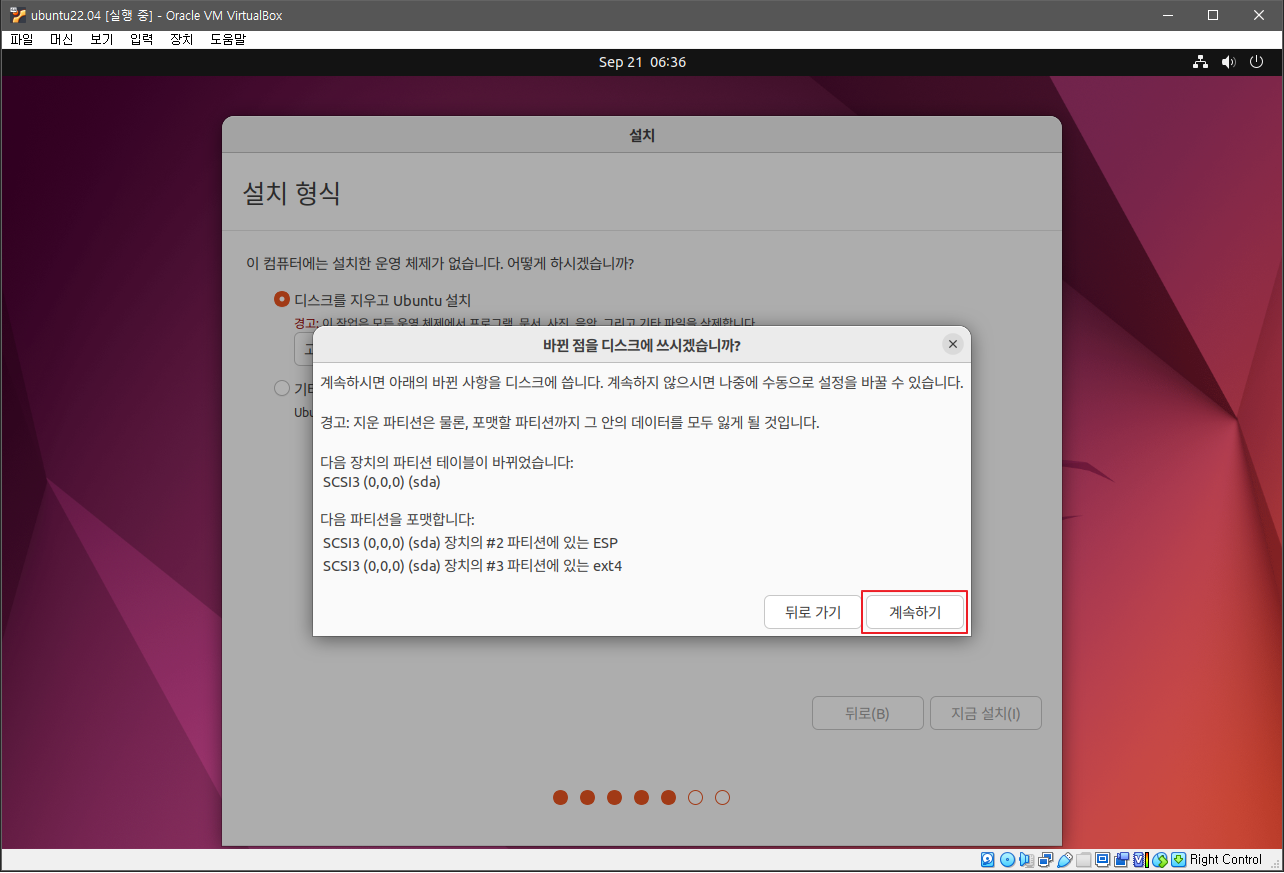The height and width of the screenshot is (873, 1284).
Task: Click the display settings status icon
Action: (x=1103, y=860)
